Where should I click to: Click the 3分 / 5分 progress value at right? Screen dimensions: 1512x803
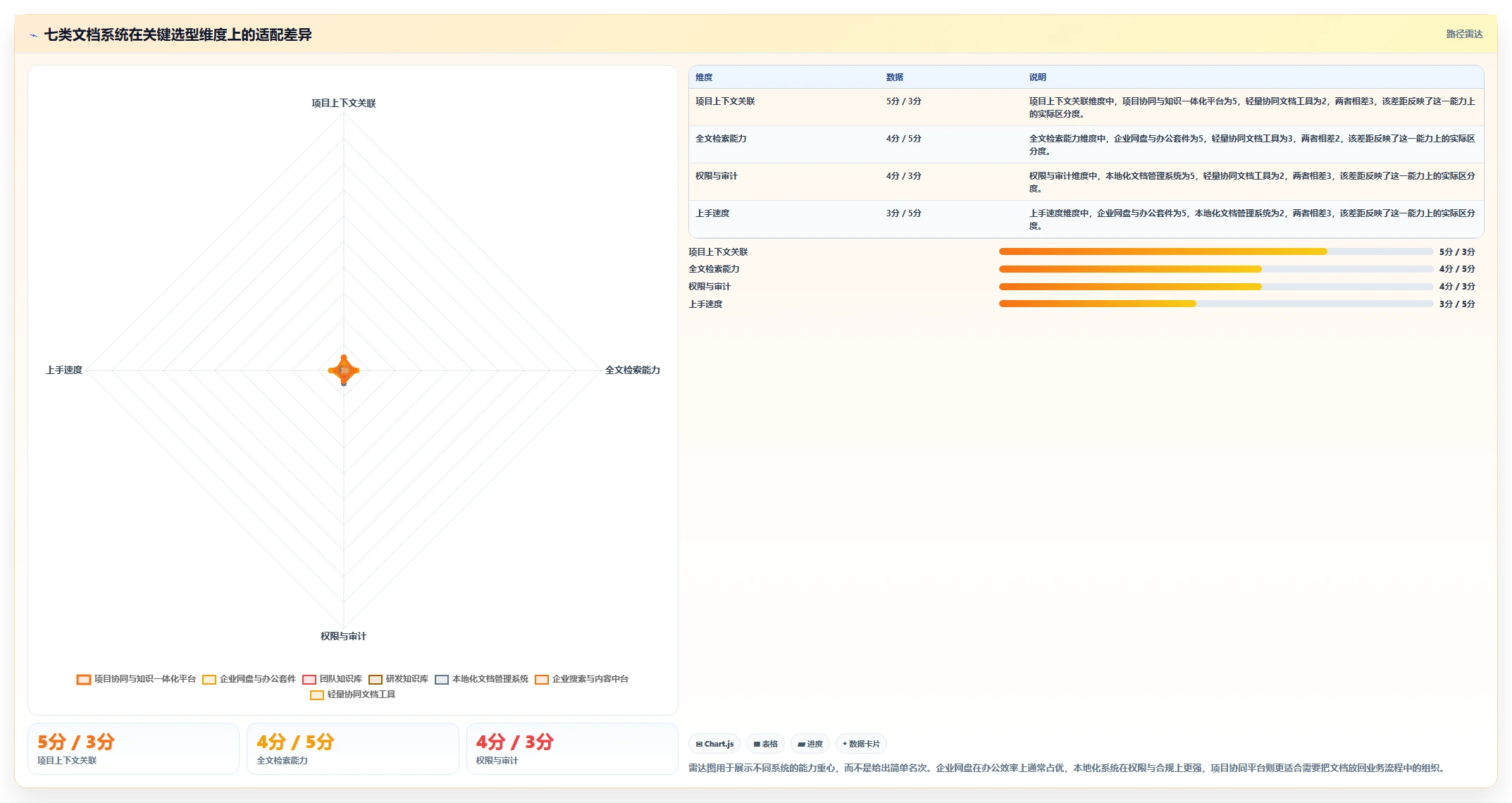(1457, 304)
